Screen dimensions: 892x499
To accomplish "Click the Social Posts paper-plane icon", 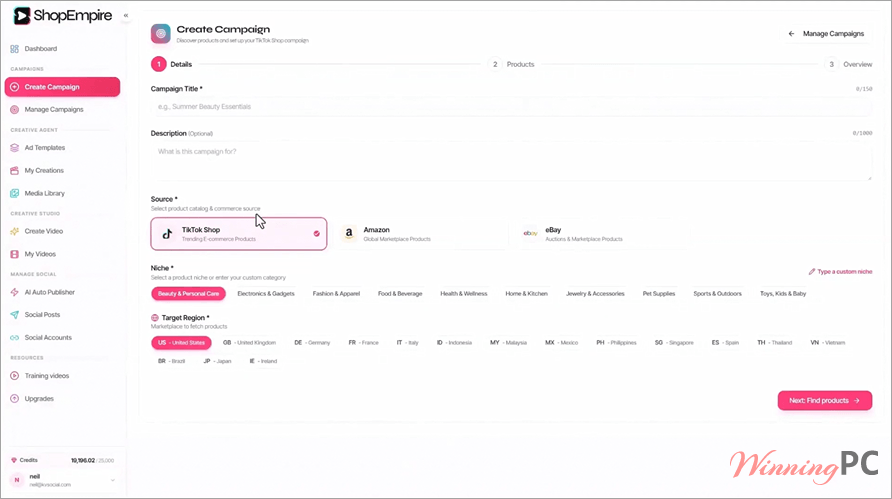I will pyautogui.click(x=15, y=315).
